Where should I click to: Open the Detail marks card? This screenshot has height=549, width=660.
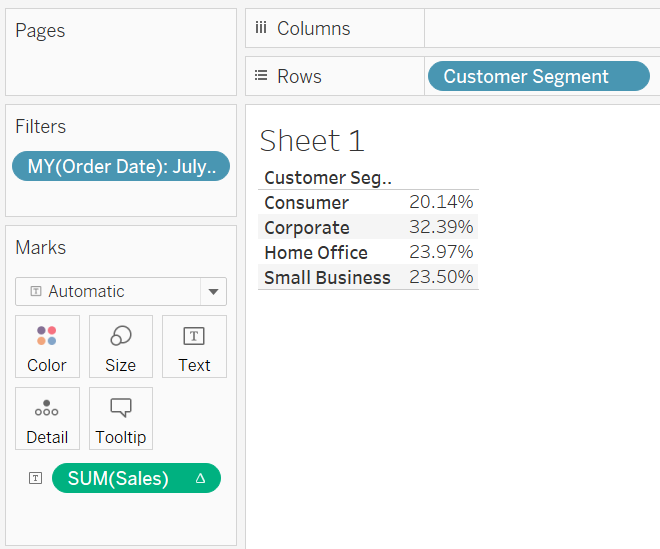[47, 418]
